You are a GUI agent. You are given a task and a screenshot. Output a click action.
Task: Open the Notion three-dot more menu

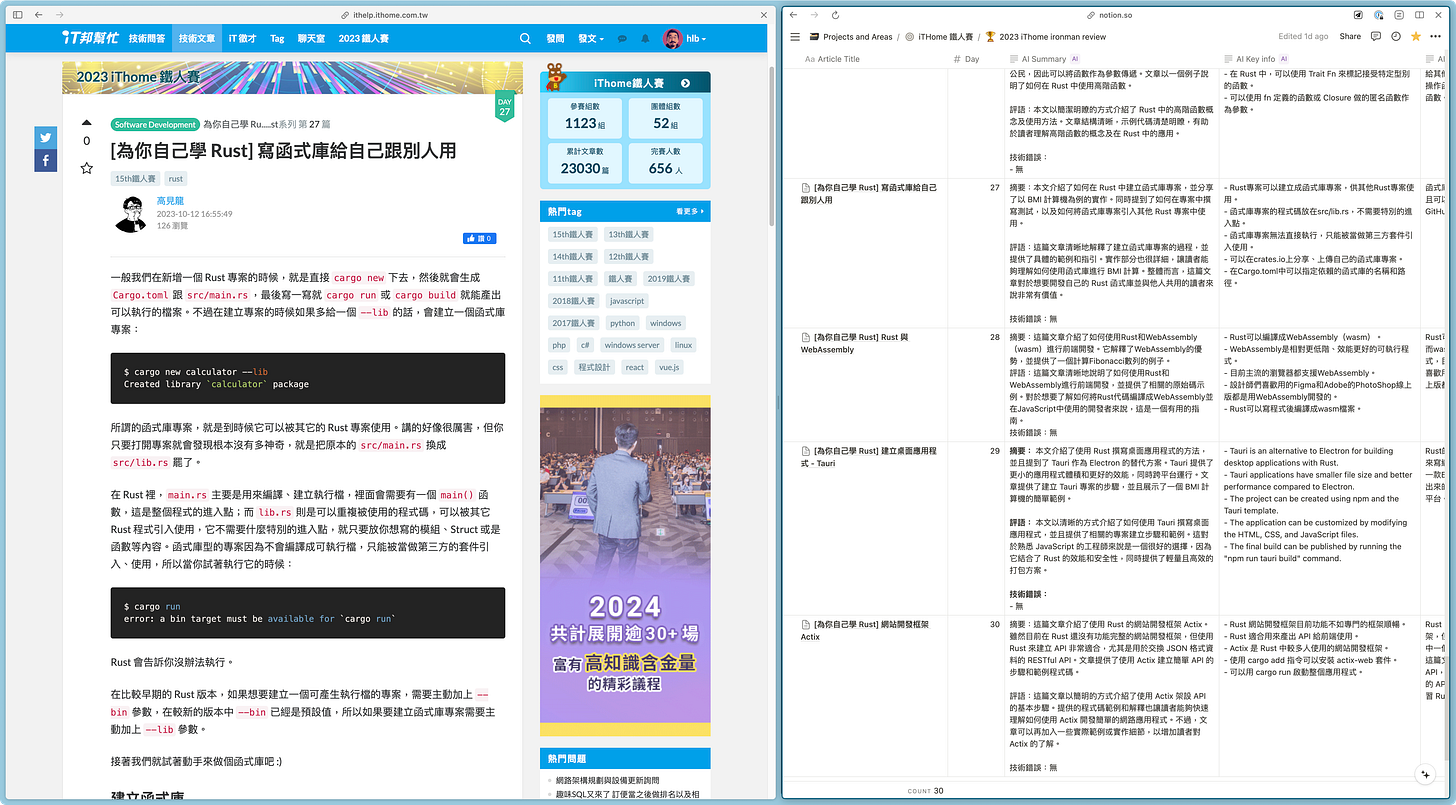[x=1436, y=37]
